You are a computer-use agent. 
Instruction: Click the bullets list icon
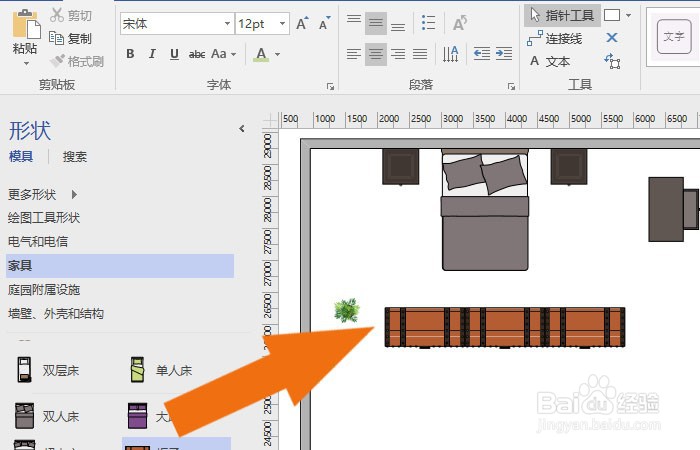(x=429, y=22)
